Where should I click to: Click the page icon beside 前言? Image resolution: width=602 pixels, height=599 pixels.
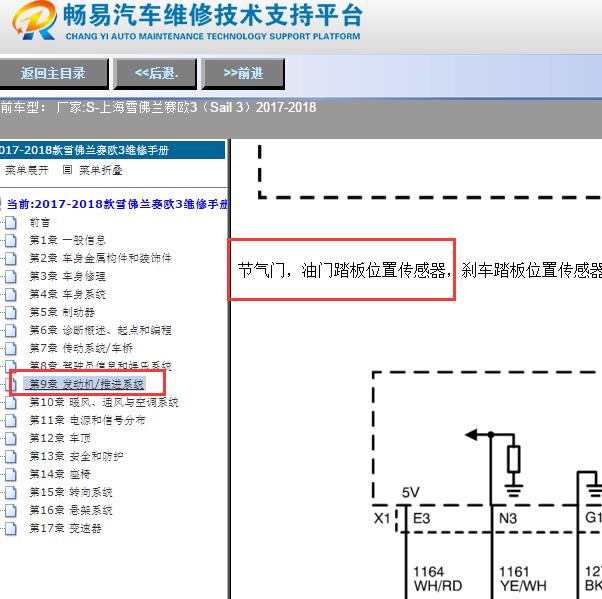[11, 222]
